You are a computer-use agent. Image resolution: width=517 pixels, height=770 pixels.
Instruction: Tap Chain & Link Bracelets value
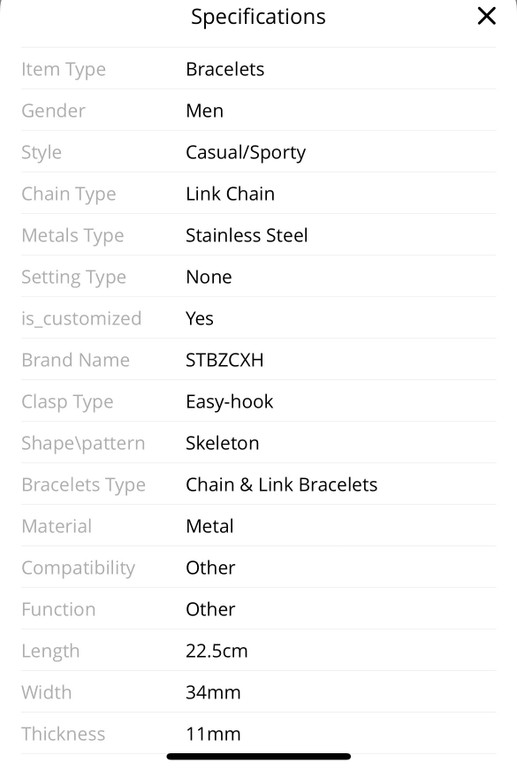(281, 485)
